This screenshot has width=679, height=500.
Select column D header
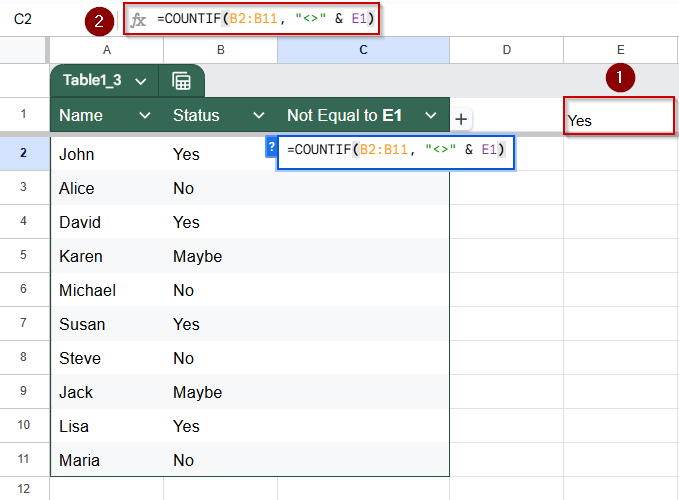(x=506, y=50)
